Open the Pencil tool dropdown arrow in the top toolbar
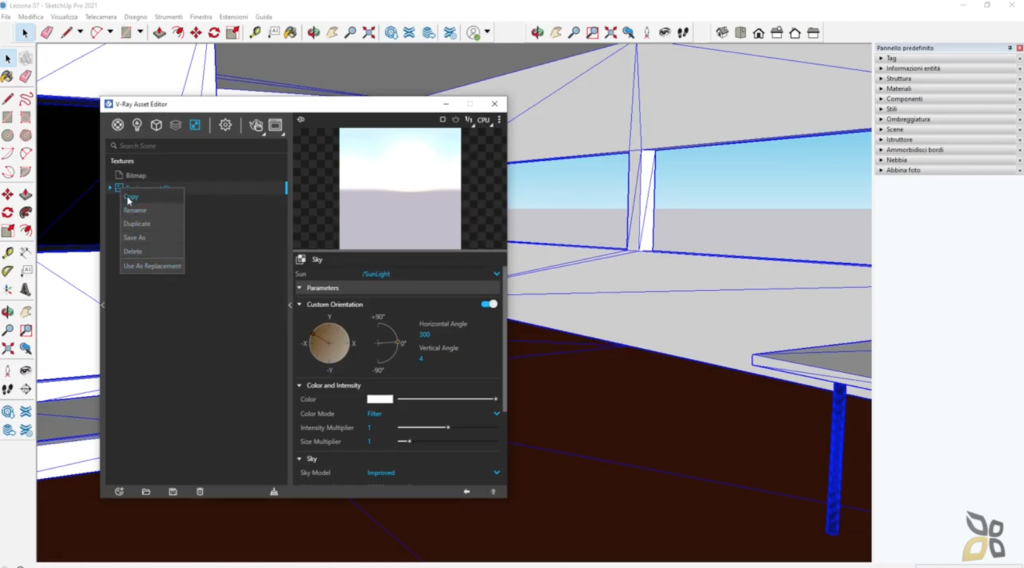Screen dimensions: 1024x568 point(80,32)
